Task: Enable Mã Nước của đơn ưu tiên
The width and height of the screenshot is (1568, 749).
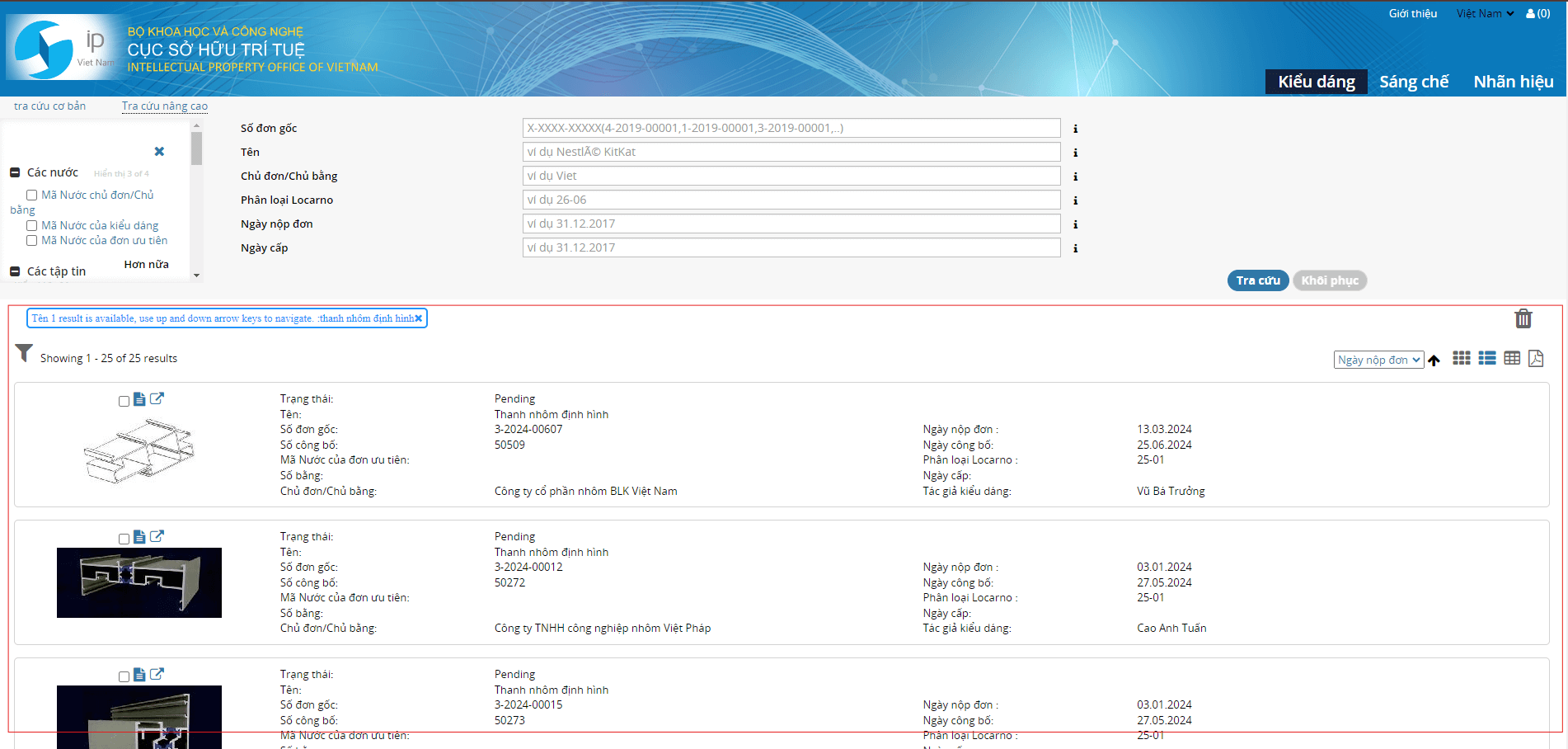Action: coord(31,241)
